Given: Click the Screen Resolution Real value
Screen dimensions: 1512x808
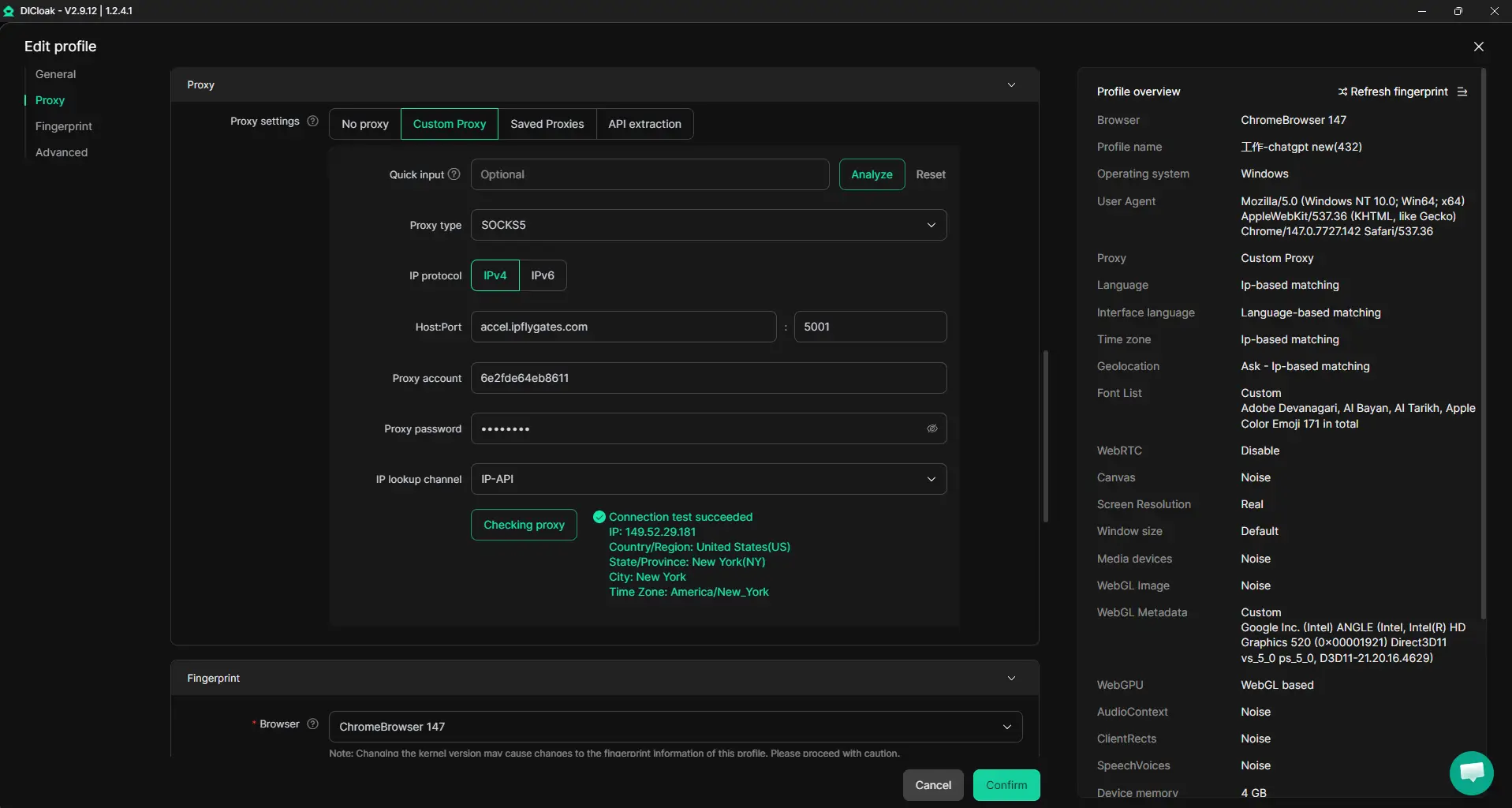Looking at the screenshot, I should [x=1252, y=504].
